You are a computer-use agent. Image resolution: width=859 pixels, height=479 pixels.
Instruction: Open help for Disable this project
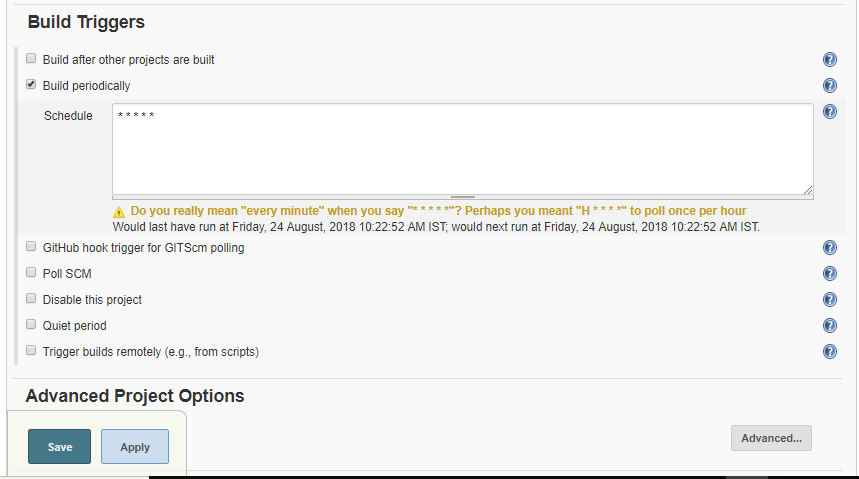829,300
